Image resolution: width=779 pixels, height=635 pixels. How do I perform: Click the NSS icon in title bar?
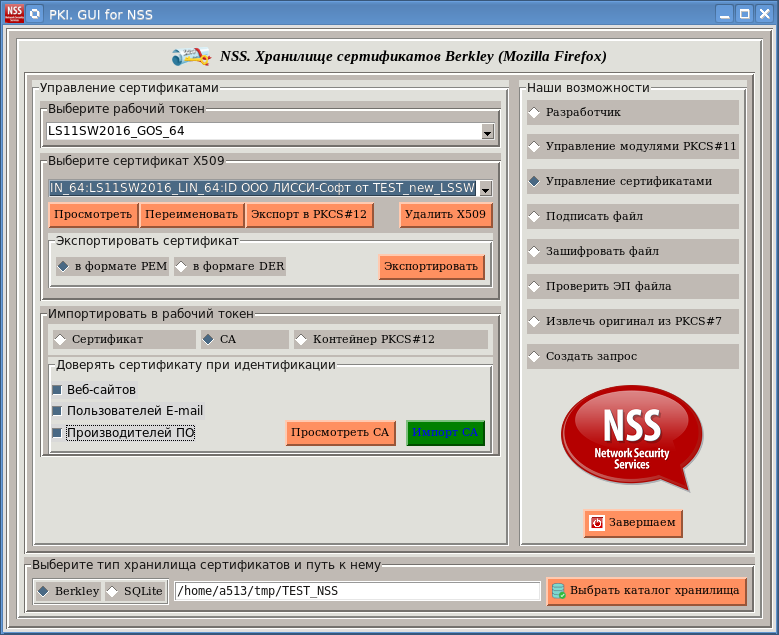pyautogui.click(x=13, y=13)
